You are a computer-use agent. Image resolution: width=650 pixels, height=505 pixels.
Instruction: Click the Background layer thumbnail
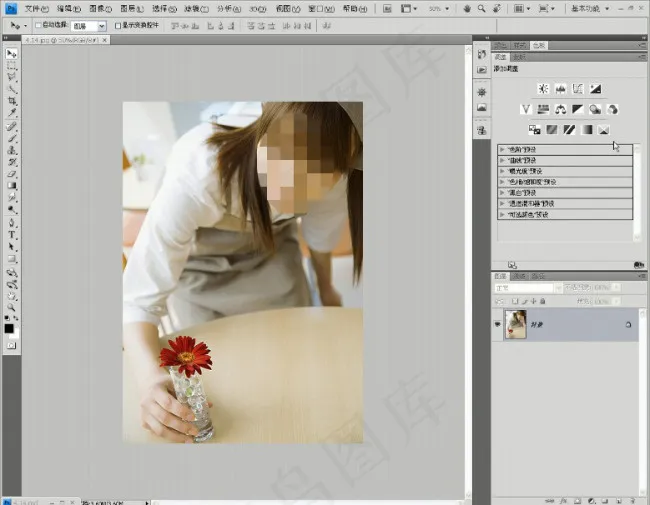516,324
